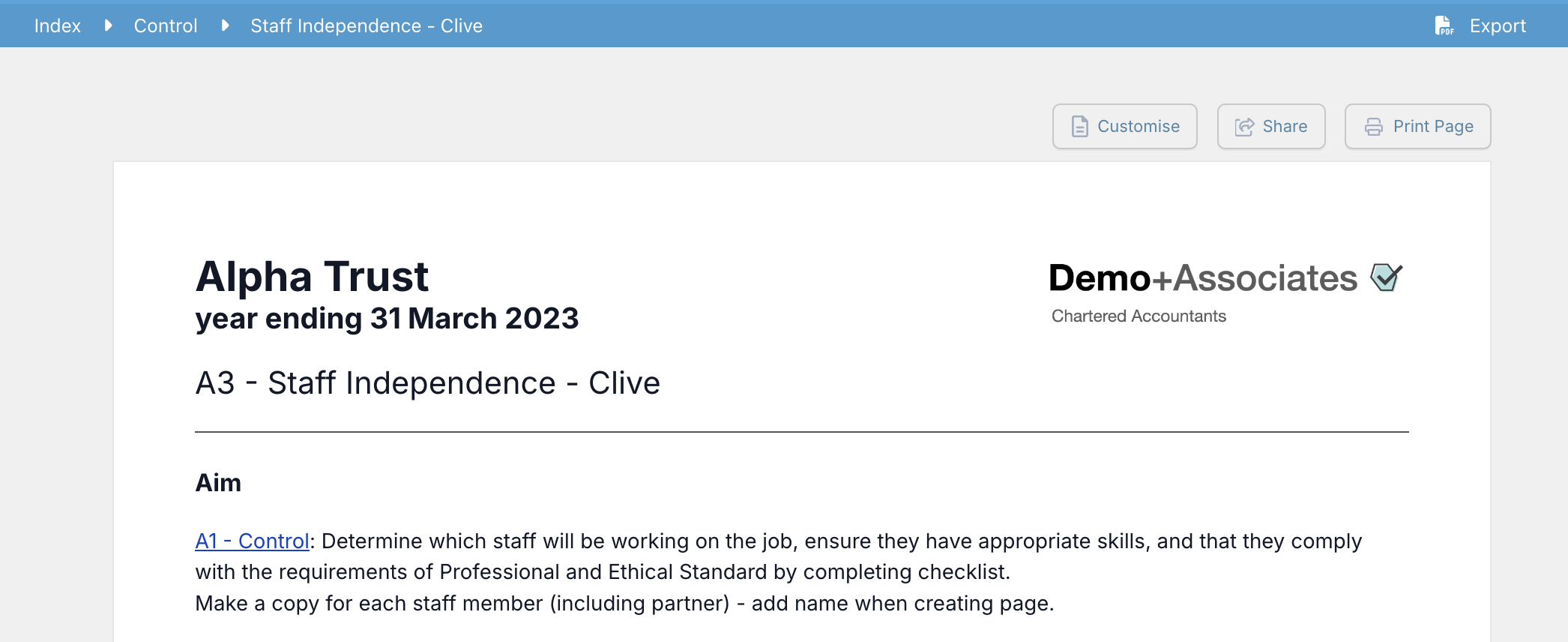Select Staff Independence - Clive breadcrumb

tap(367, 25)
